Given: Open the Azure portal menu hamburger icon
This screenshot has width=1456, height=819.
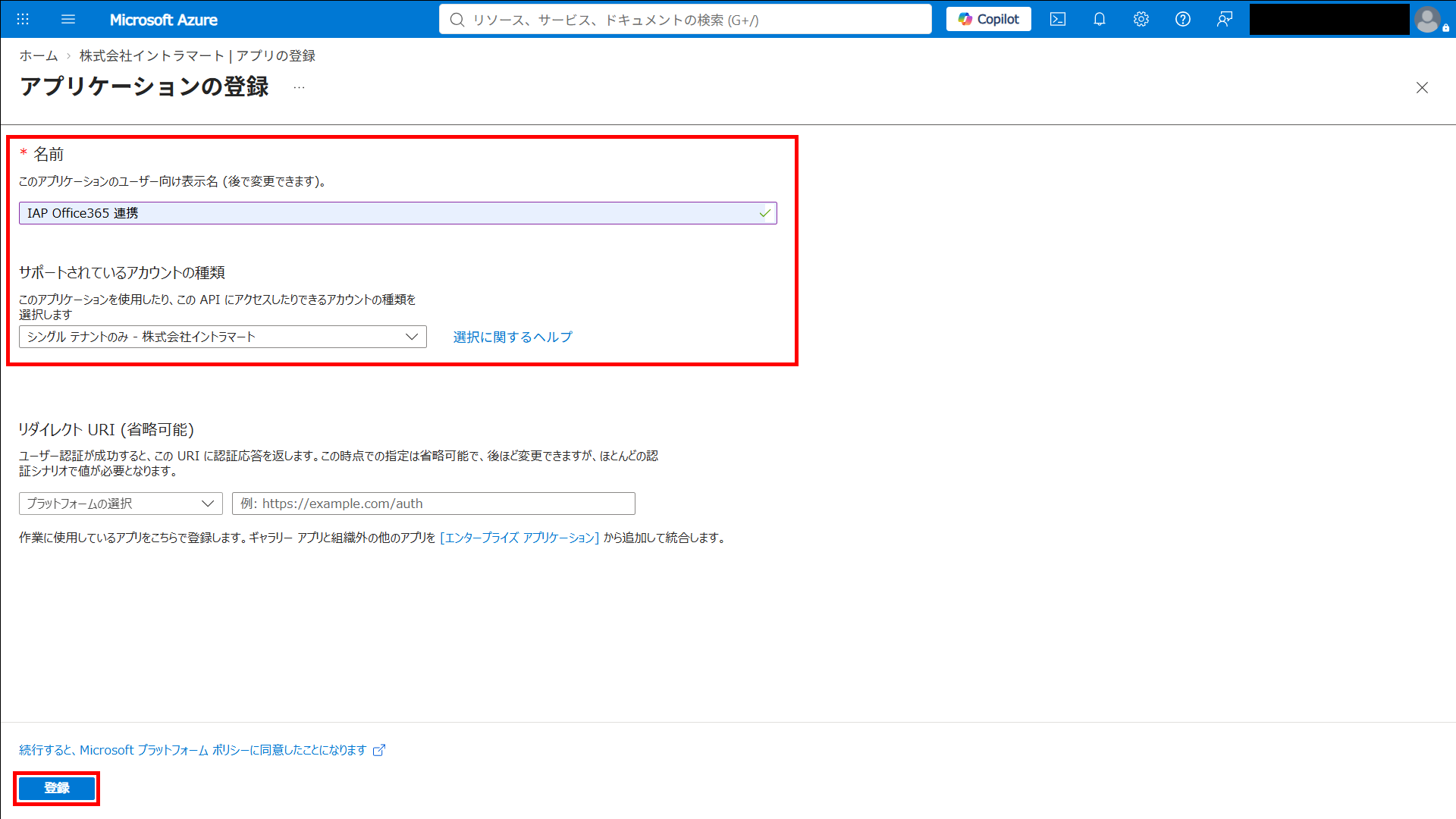Looking at the screenshot, I should point(68,19).
